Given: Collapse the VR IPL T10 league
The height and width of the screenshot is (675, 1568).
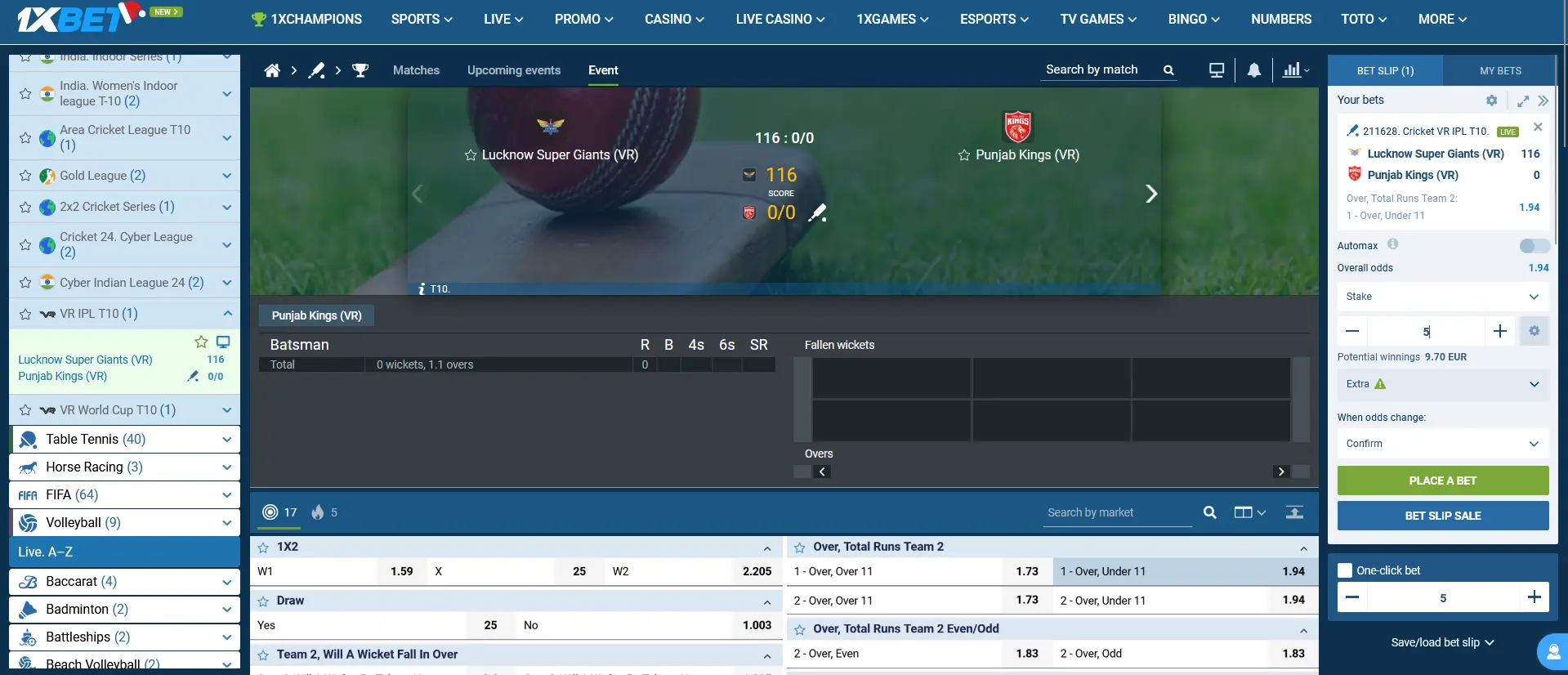Looking at the screenshot, I should point(227,314).
